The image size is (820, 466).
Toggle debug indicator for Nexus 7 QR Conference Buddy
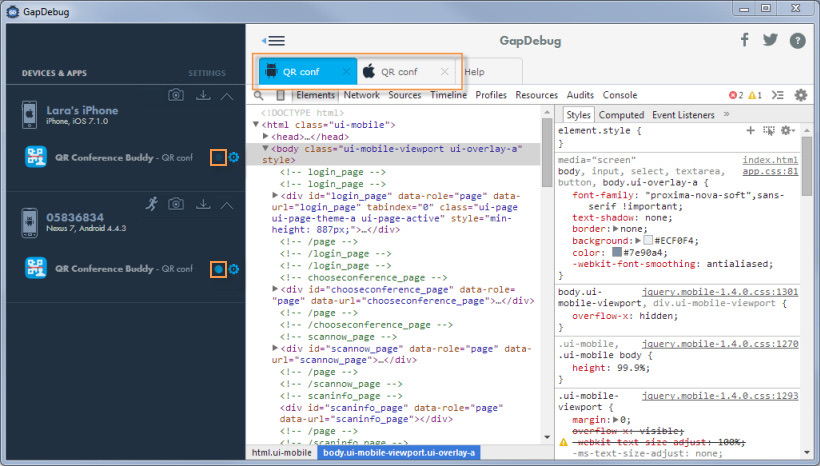pyautogui.click(x=218, y=269)
